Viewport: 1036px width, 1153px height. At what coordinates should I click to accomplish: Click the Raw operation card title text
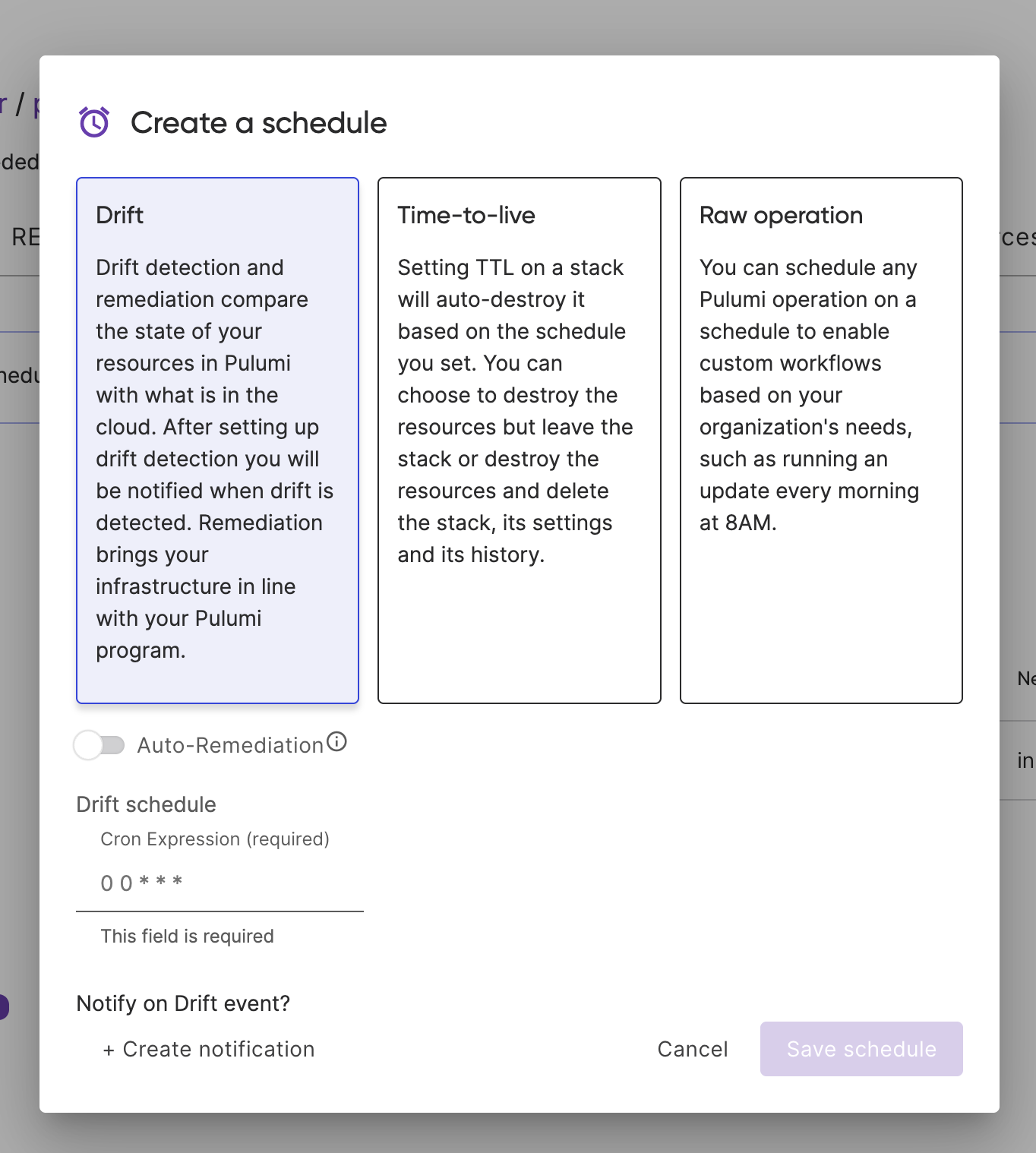(781, 216)
